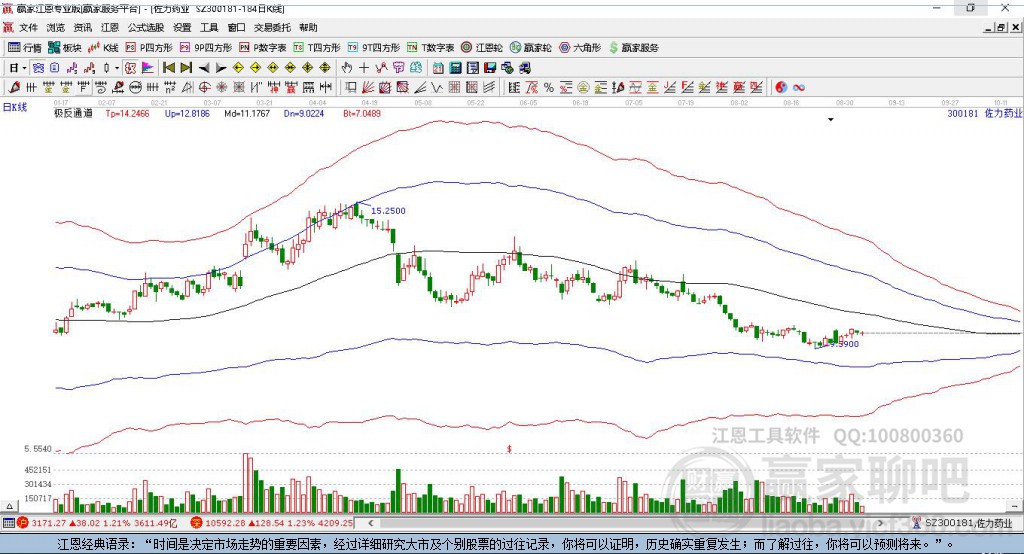Click the blue infinity symbol icon
1024x554 pixels.
pos(799,88)
